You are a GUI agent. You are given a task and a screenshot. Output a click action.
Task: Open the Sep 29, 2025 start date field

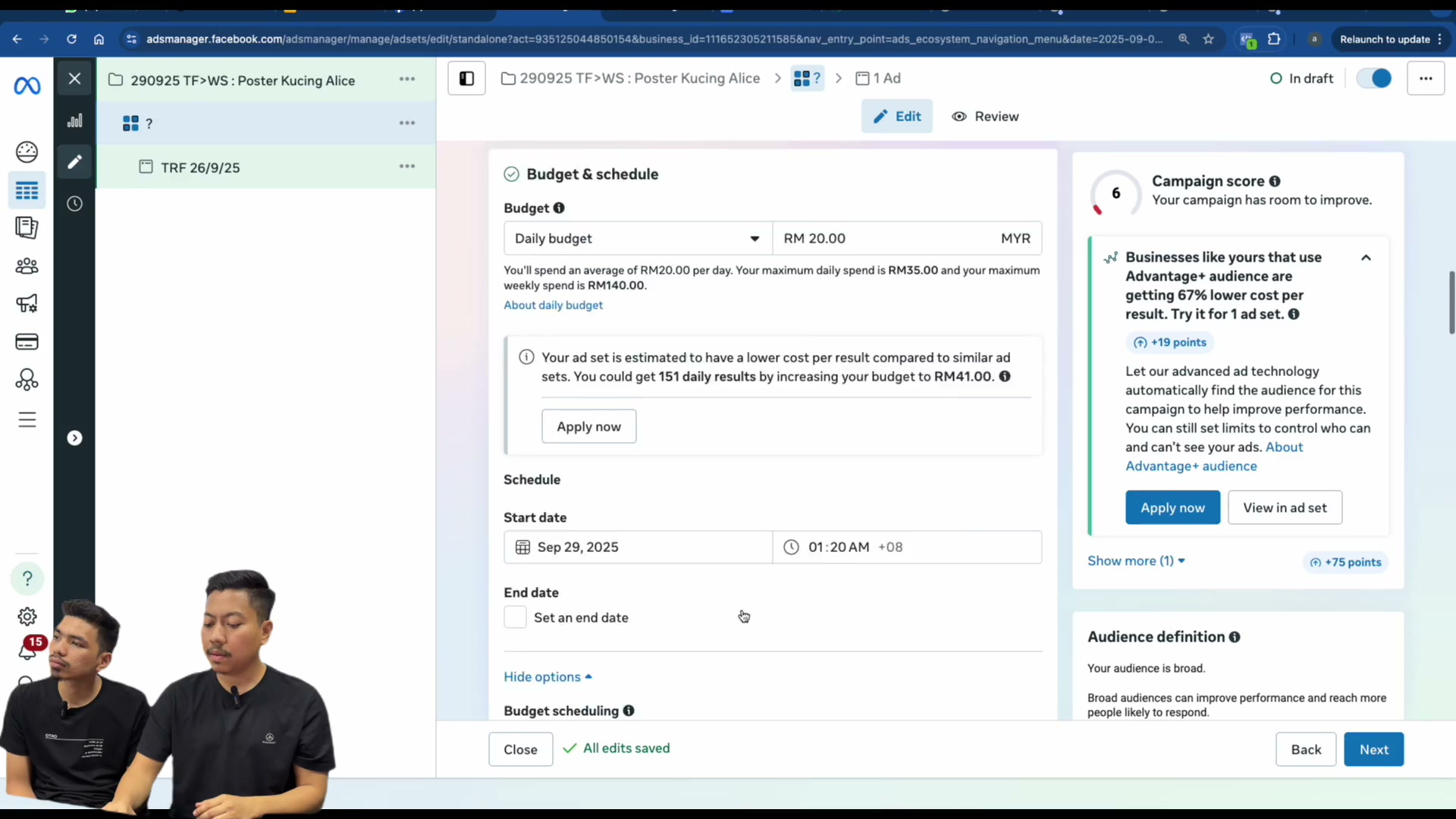[x=638, y=547]
